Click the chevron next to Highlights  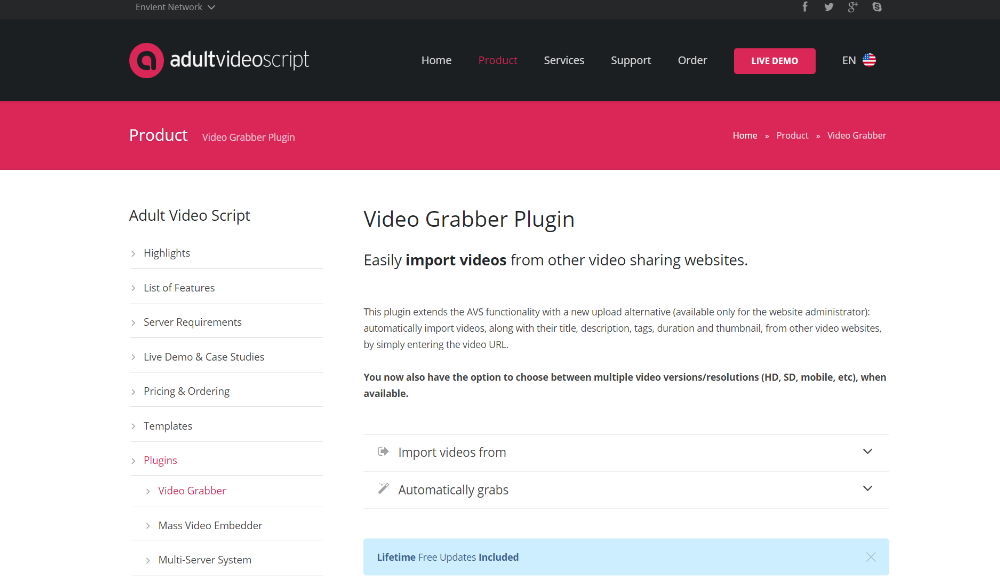pos(133,254)
